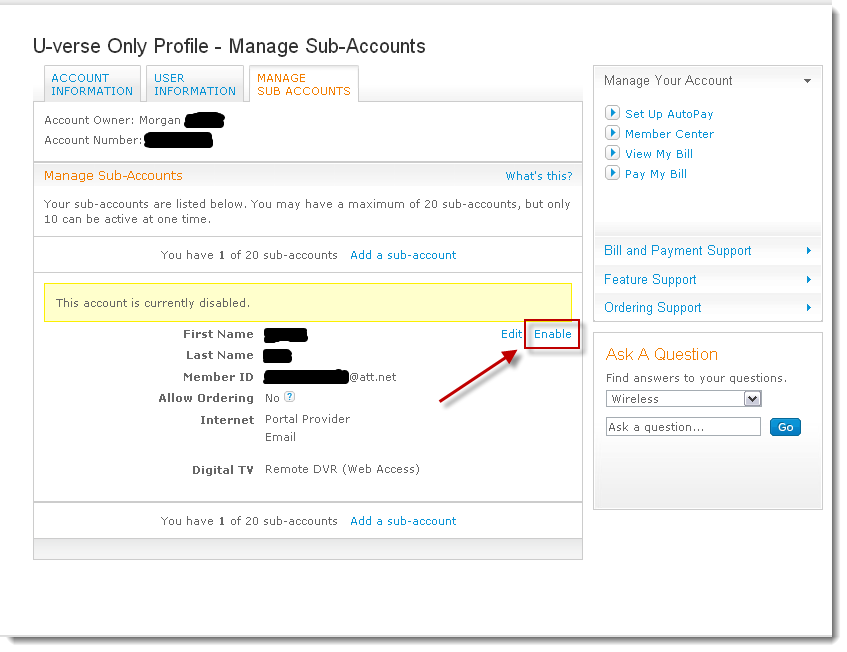Open the Wireless topic dropdown
Image resolution: width=847 pixels, height=652 pixels.
pos(683,399)
